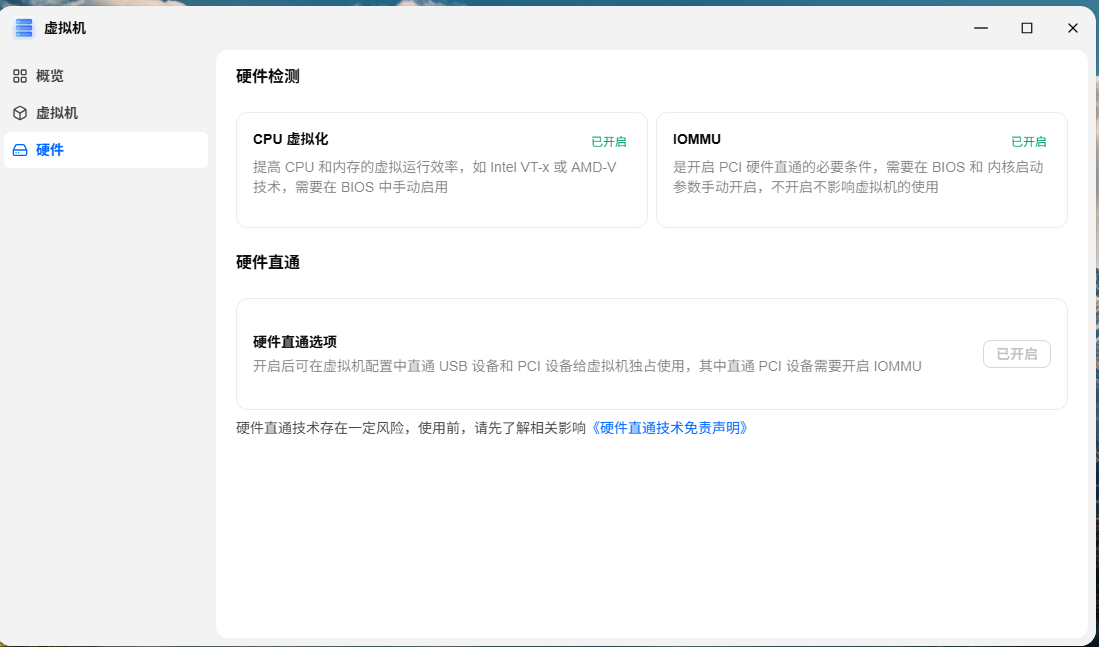The width and height of the screenshot is (1099, 647).
Task: Click the USB passthrough description text
Action: tap(587, 366)
